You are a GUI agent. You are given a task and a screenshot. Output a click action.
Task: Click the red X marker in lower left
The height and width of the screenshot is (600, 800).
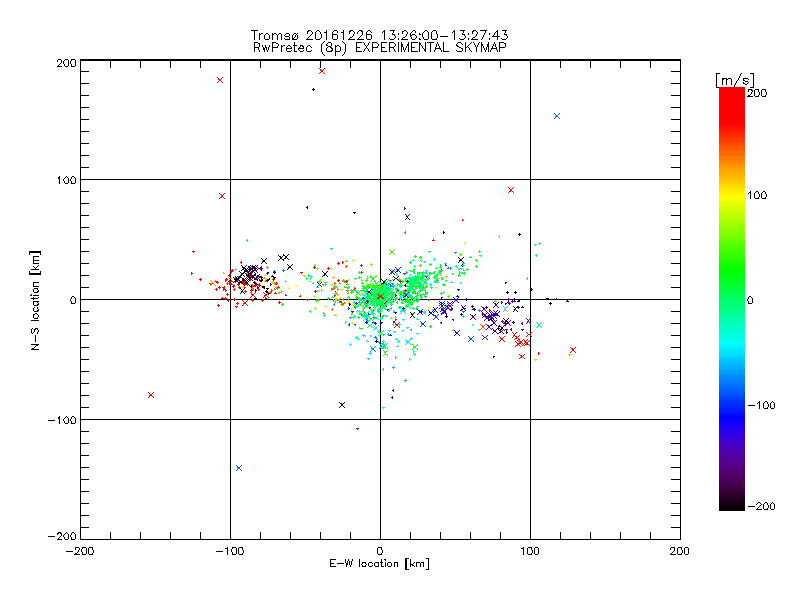[x=151, y=395]
